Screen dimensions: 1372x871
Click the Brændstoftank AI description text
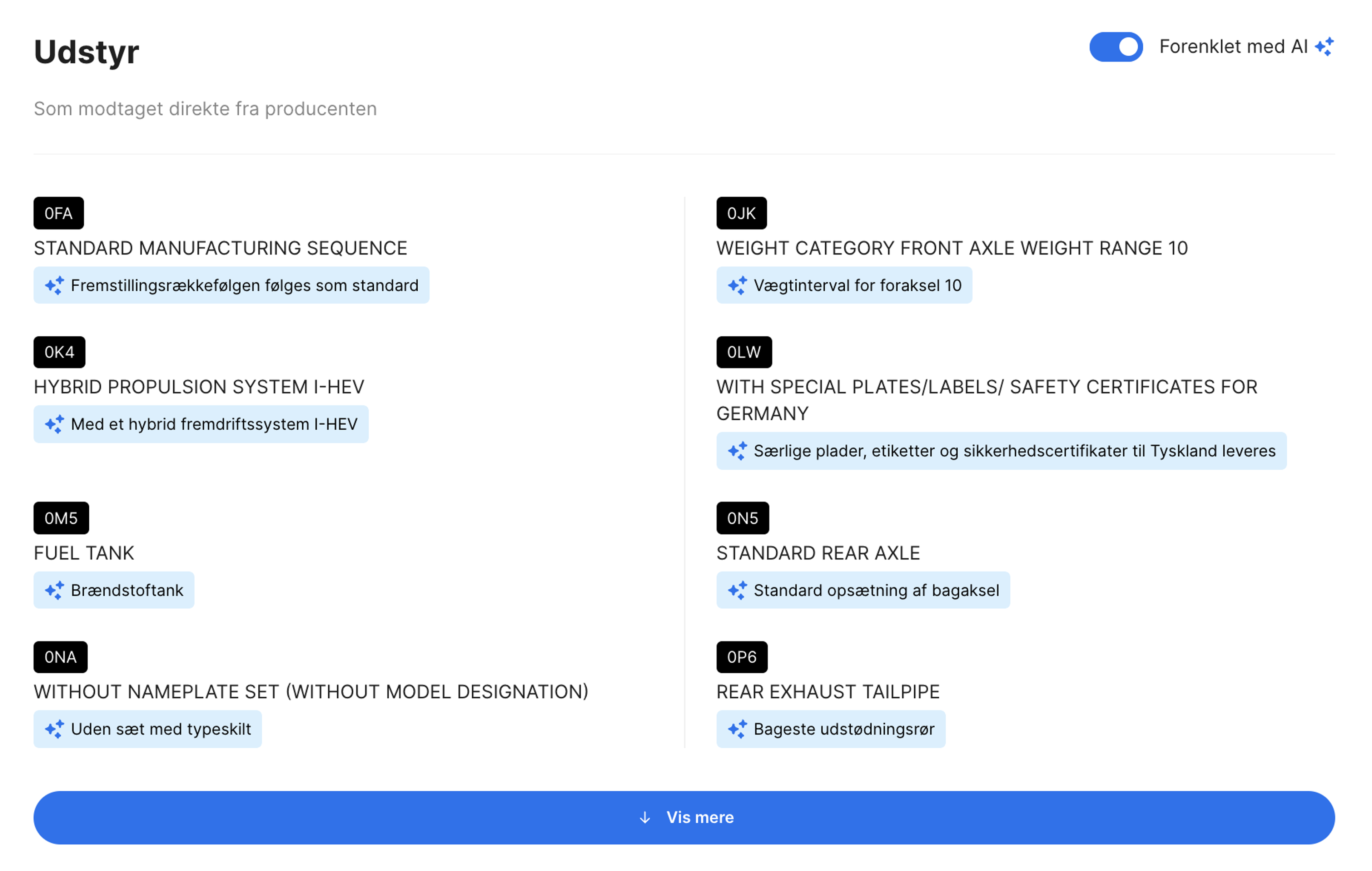pos(127,590)
